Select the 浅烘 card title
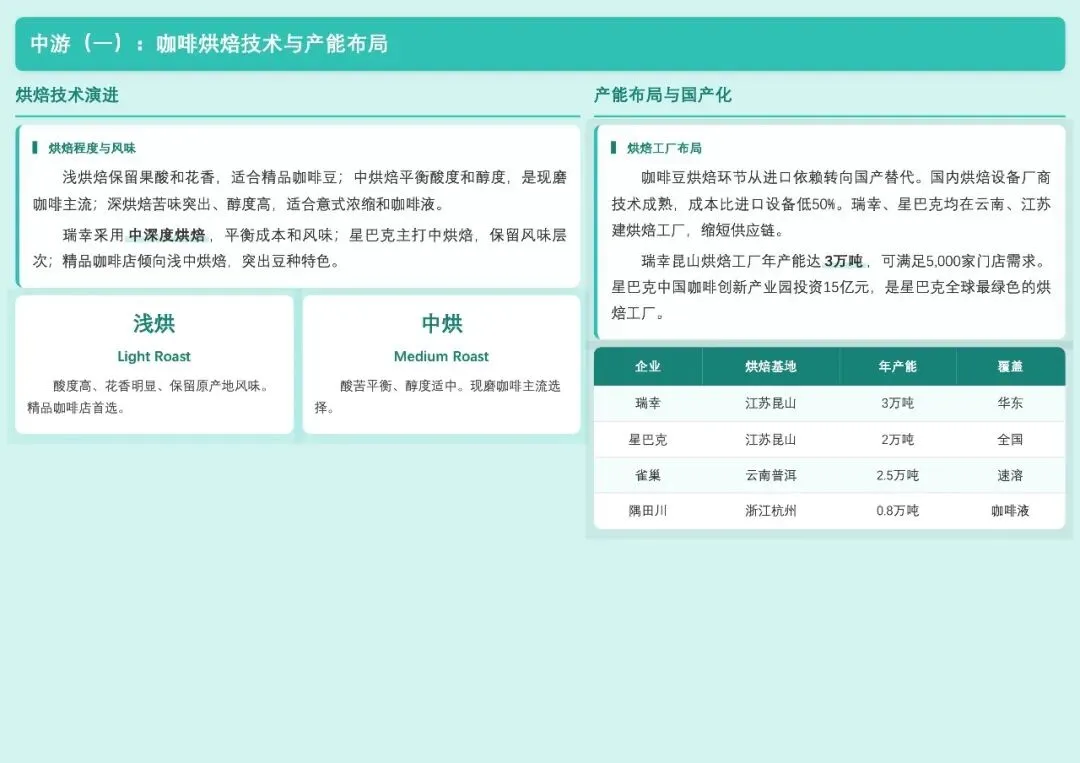The image size is (1080, 763). pos(154,323)
